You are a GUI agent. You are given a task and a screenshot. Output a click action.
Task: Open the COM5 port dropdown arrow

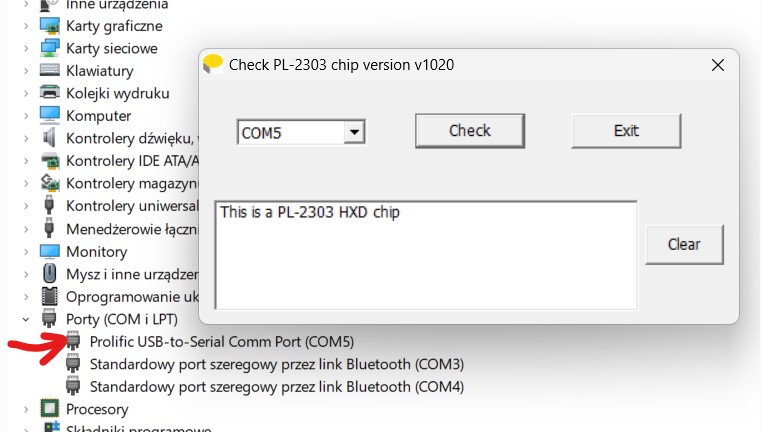354,132
